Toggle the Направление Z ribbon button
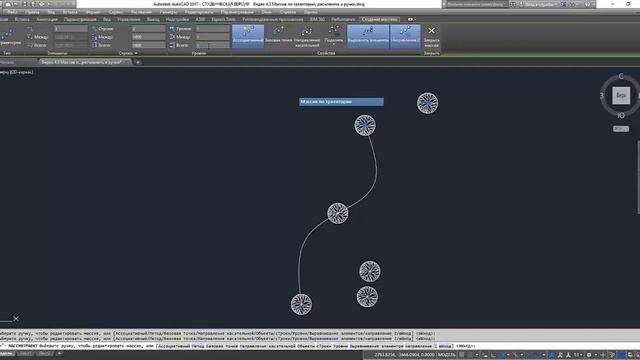The width and height of the screenshot is (640, 360). pyautogui.click(x=405, y=36)
